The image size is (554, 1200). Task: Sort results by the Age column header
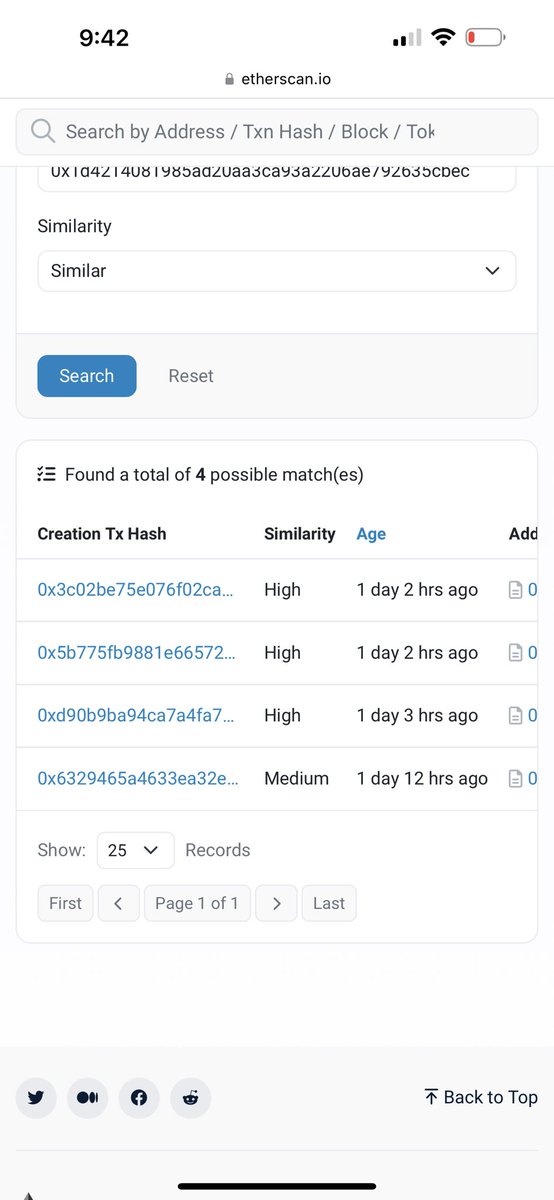click(371, 534)
